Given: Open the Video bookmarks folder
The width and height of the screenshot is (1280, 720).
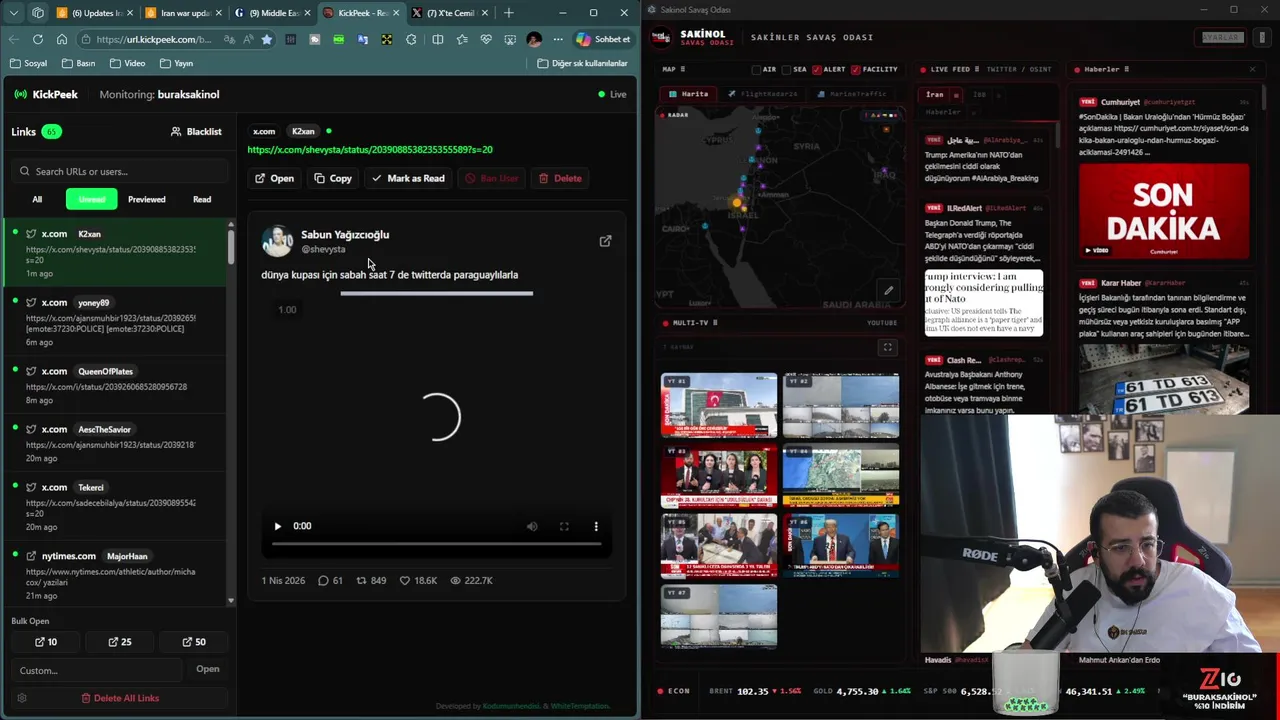Looking at the screenshot, I should pyautogui.click(x=127, y=63).
